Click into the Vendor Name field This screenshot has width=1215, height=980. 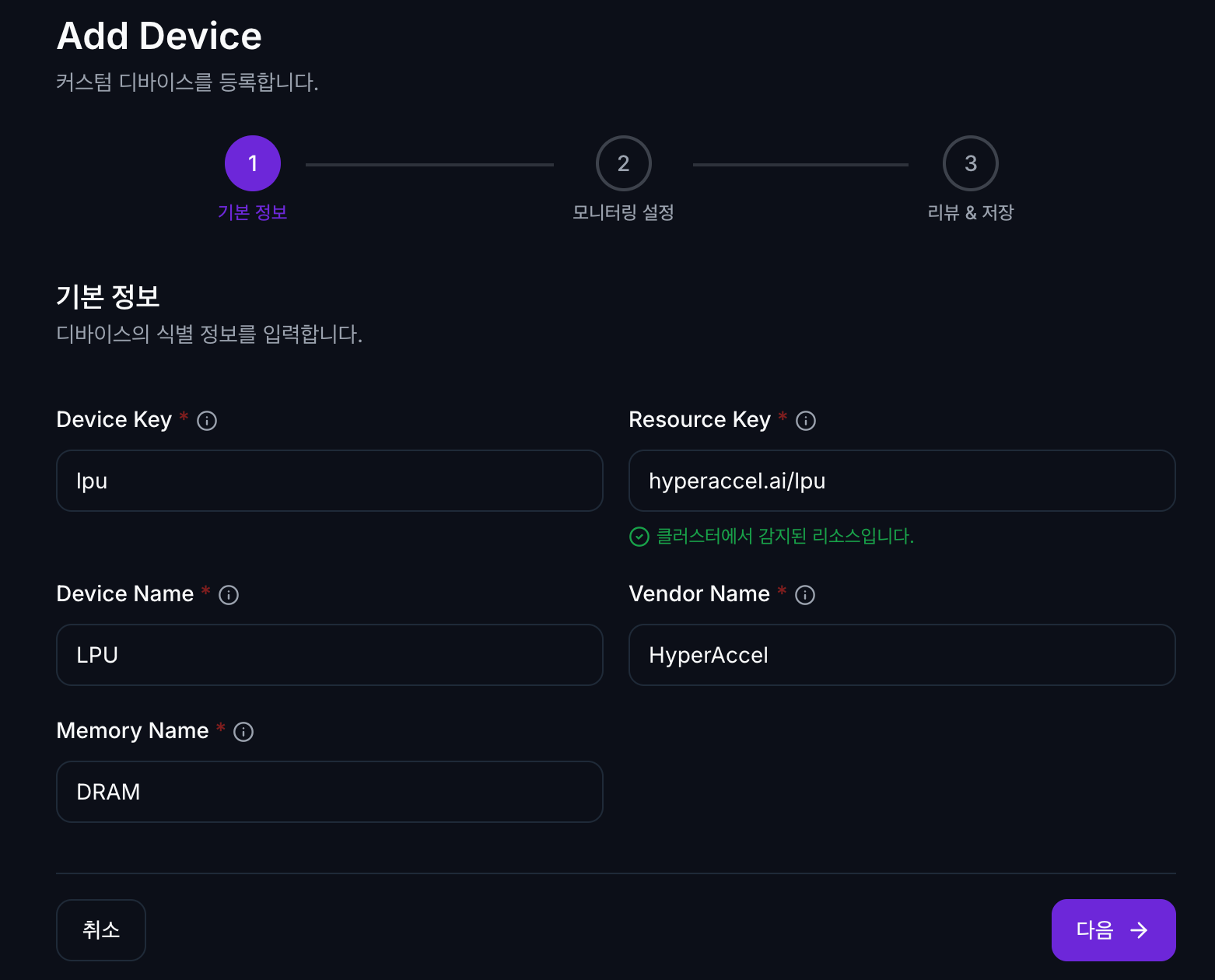[x=902, y=655]
